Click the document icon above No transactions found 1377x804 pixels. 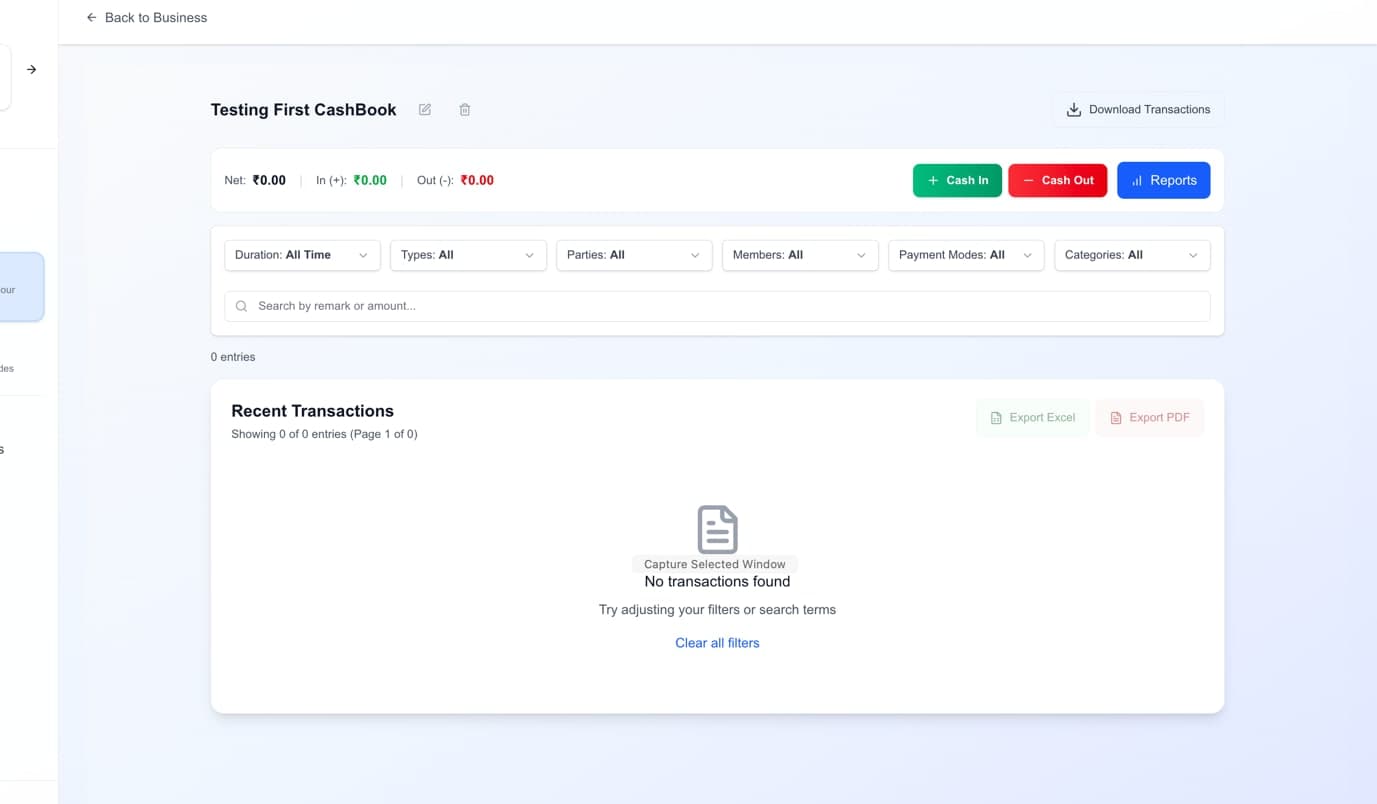click(x=717, y=530)
